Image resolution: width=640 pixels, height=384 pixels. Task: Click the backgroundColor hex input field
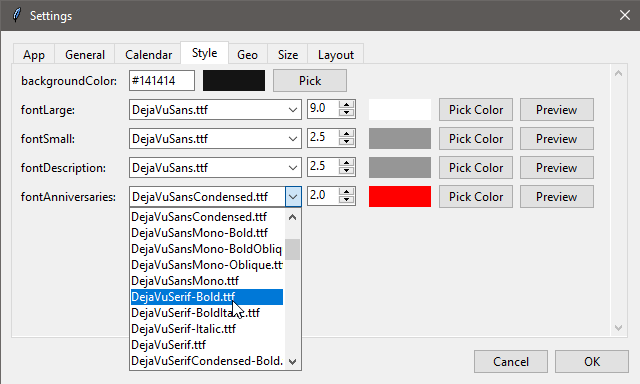162,80
